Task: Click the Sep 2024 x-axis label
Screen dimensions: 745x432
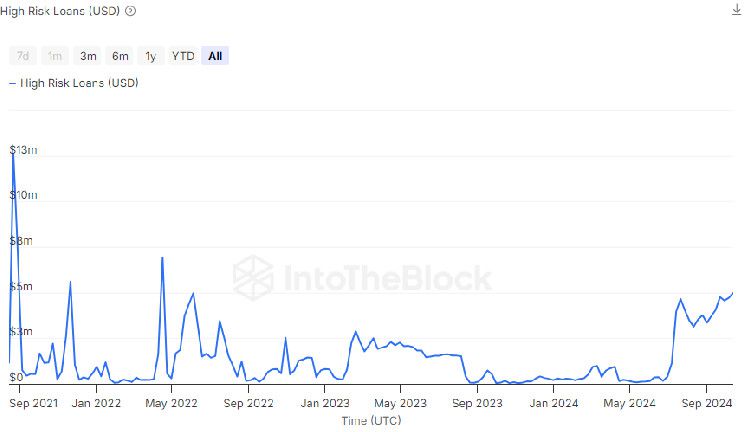Action: [x=707, y=404]
